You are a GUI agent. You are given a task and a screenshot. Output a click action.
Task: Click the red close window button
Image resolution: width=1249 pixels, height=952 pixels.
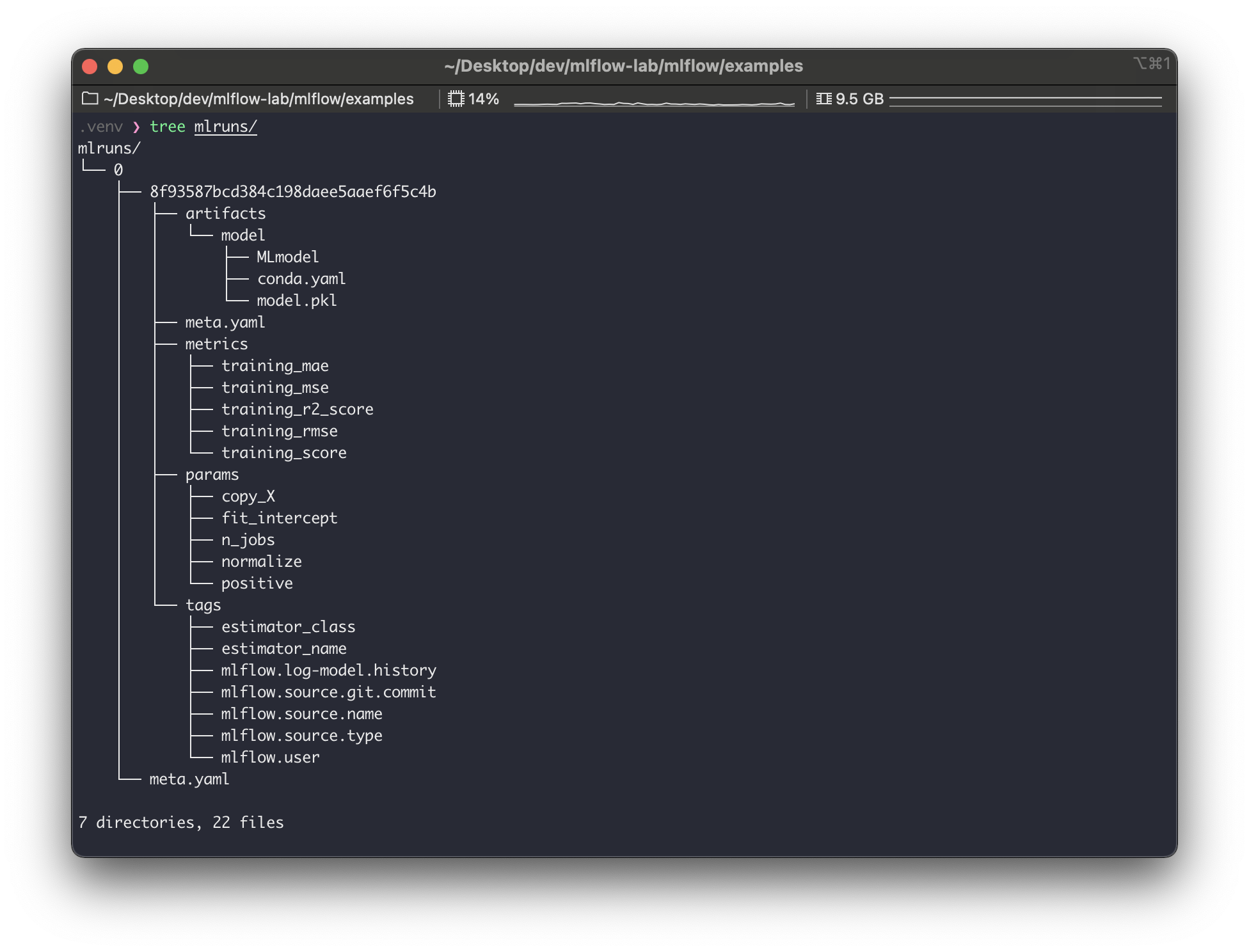(x=90, y=67)
